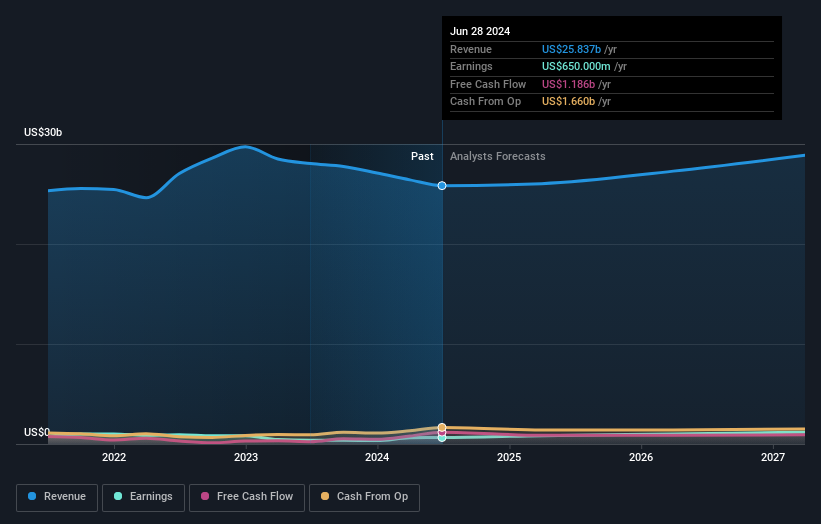Click the US$0 y-axis label

click(x=37, y=432)
